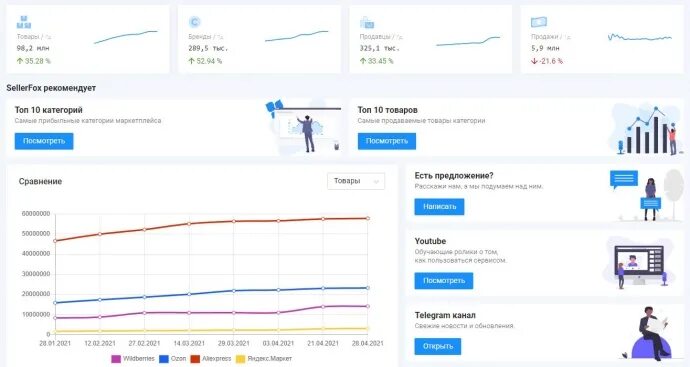Click the Telegram канал reader illustration
The width and height of the screenshot is (690, 367).
pos(651,333)
